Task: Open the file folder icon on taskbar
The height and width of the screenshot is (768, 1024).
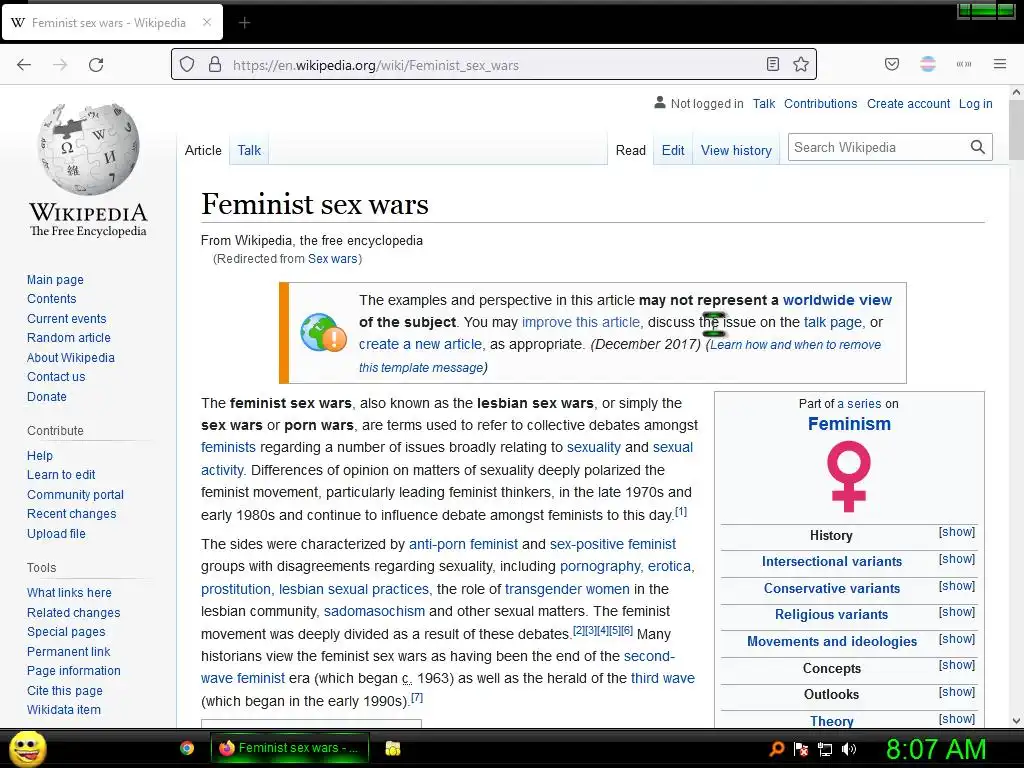Action: point(392,748)
